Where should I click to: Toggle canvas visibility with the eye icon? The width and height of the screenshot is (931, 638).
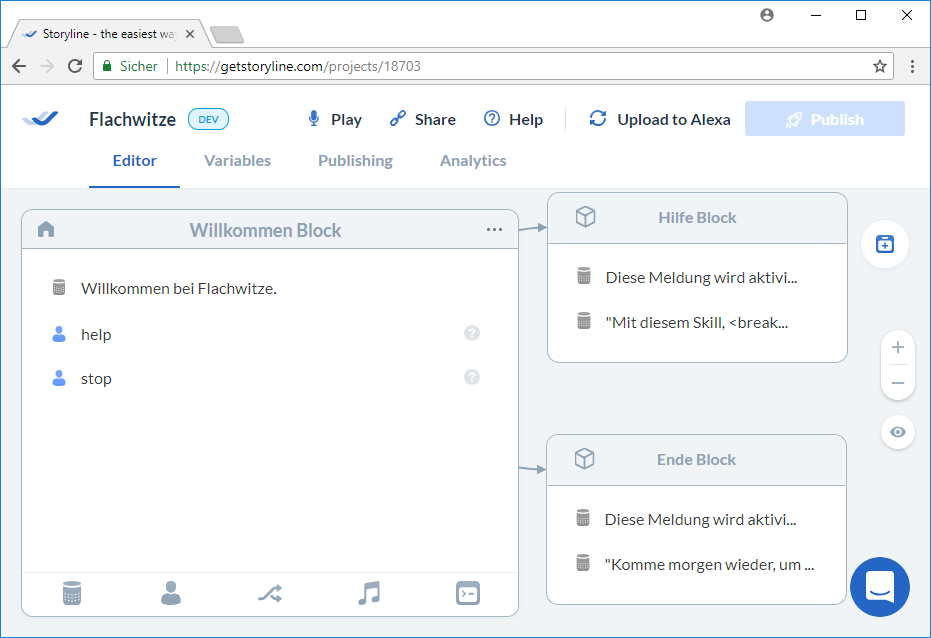click(897, 432)
